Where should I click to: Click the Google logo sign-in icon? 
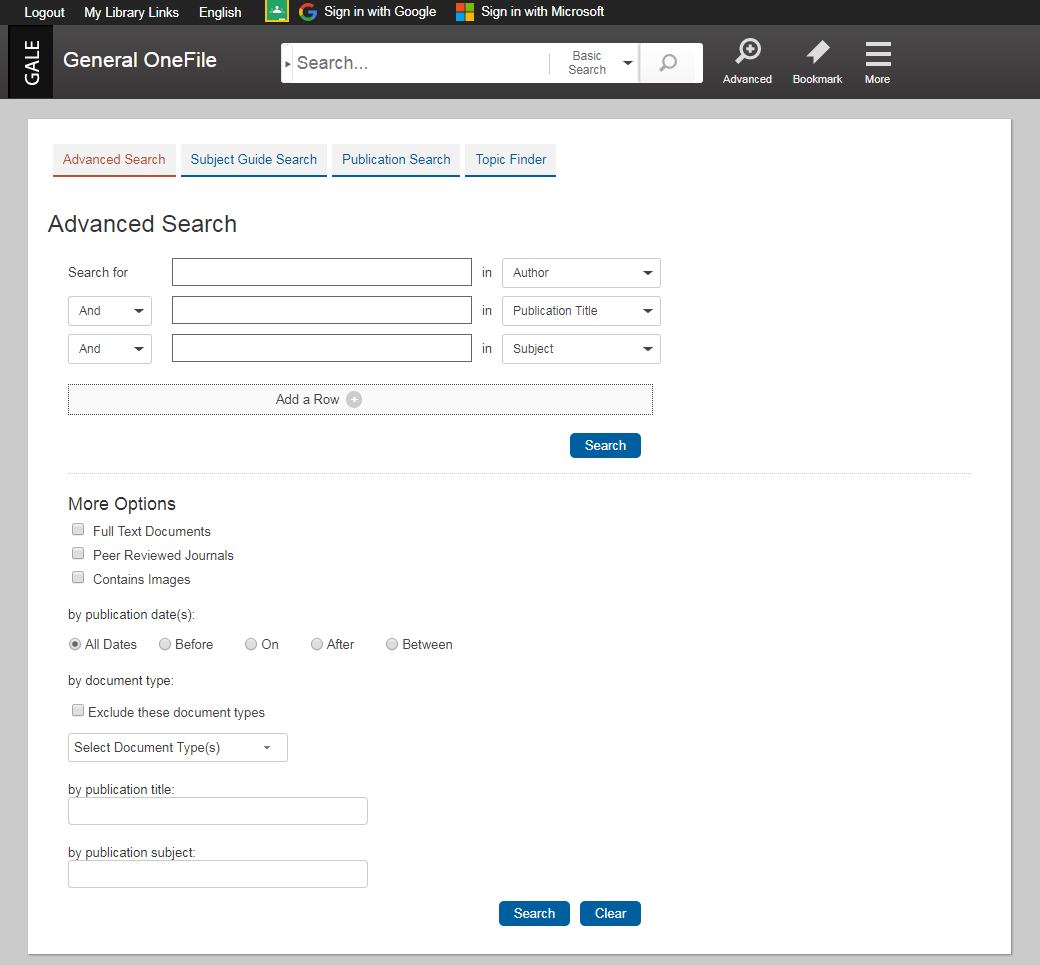(x=308, y=12)
